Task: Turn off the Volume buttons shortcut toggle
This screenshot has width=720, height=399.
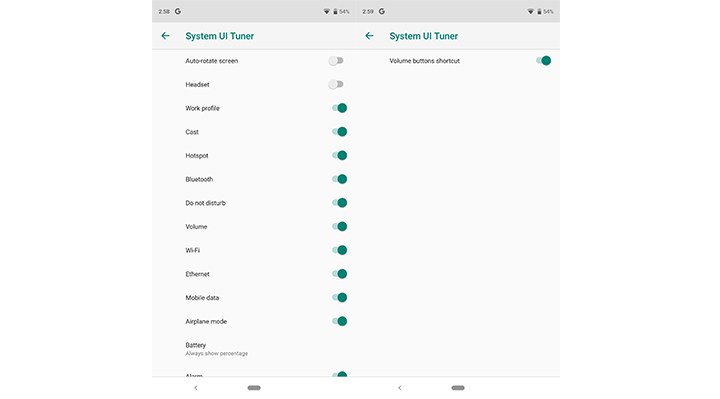Action: 543,61
